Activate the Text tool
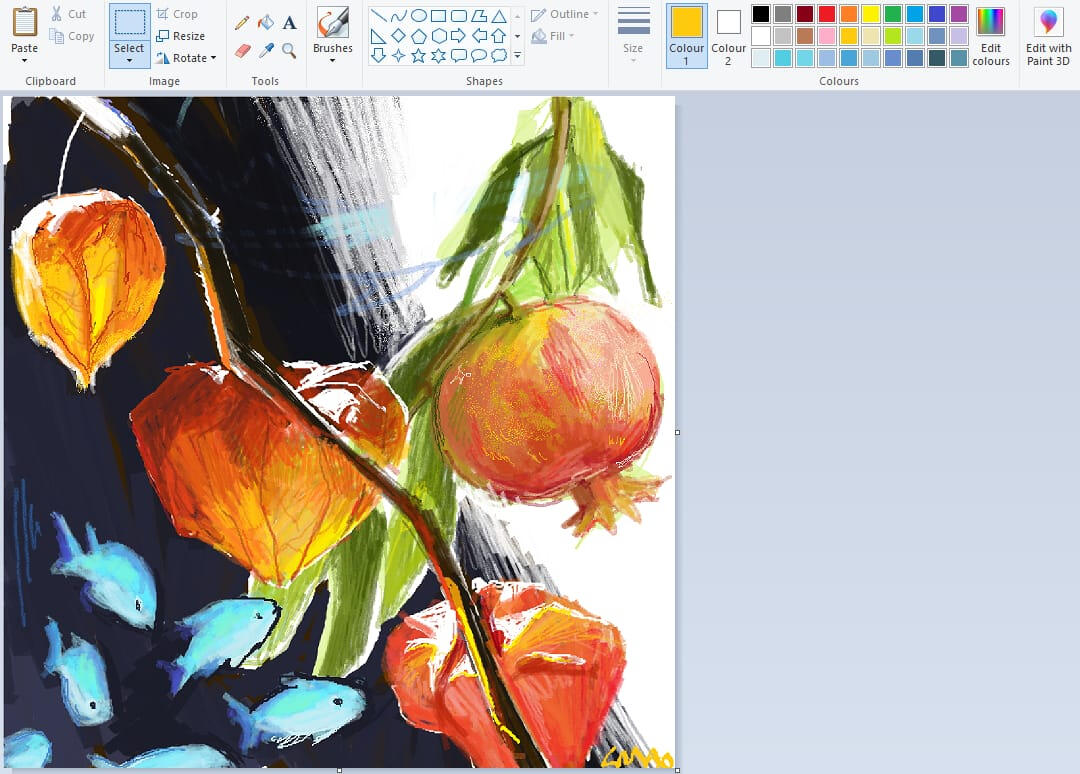 pos(289,22)
